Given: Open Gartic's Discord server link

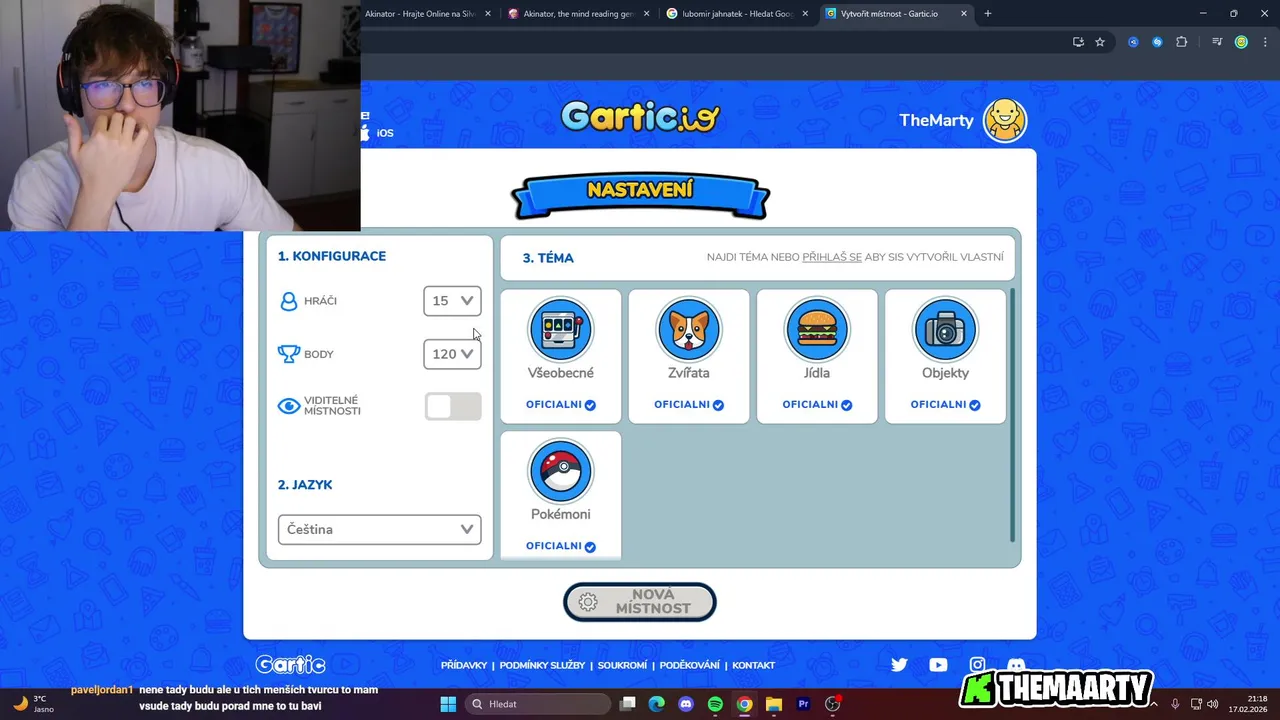Looking at the screenshot, I should click(x=1016, y=665).
